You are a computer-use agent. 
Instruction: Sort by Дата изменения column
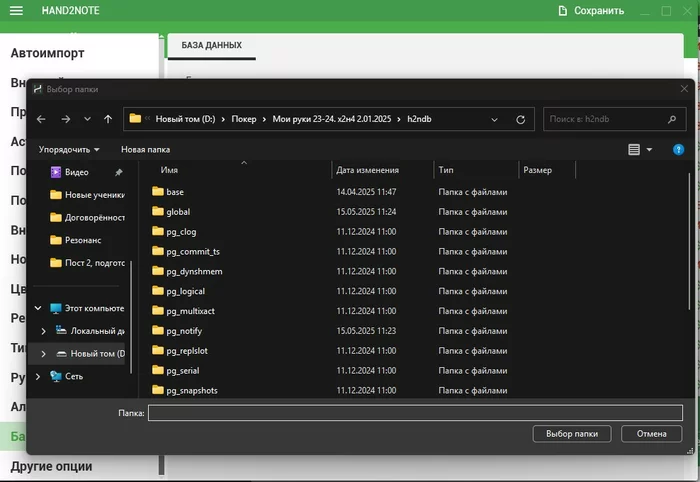(367, 170)
